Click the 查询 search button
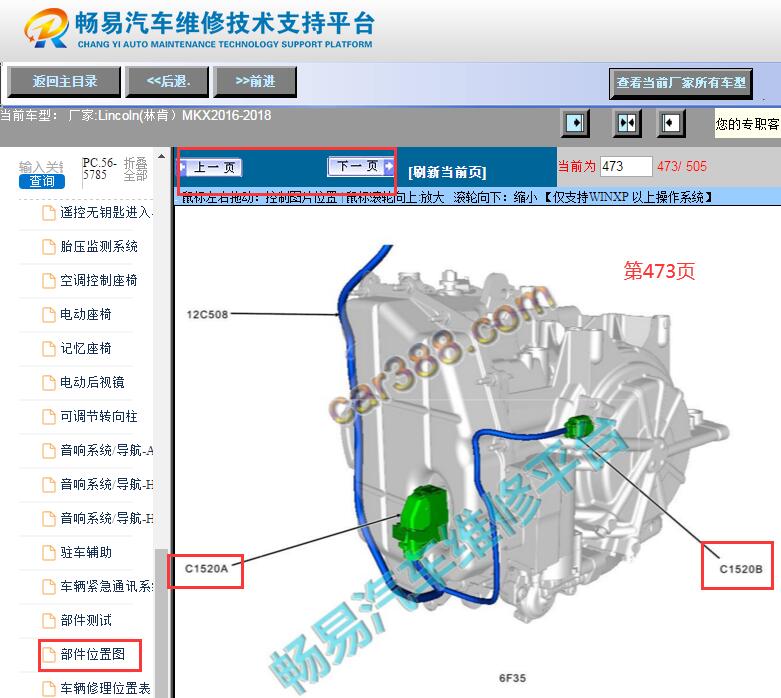This screenshot has height=698, width=781. (42, 181)
